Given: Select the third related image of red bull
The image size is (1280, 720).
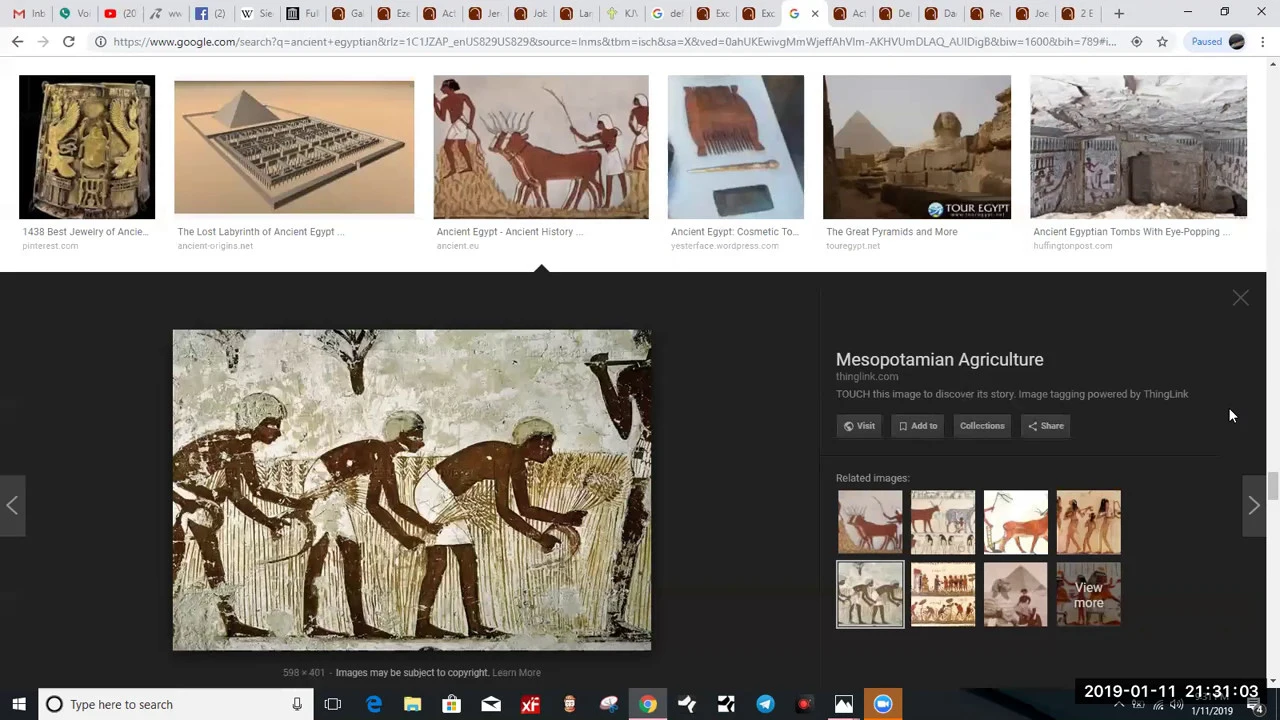Looking at the screenshot, I should click(x=1016, y=522).
